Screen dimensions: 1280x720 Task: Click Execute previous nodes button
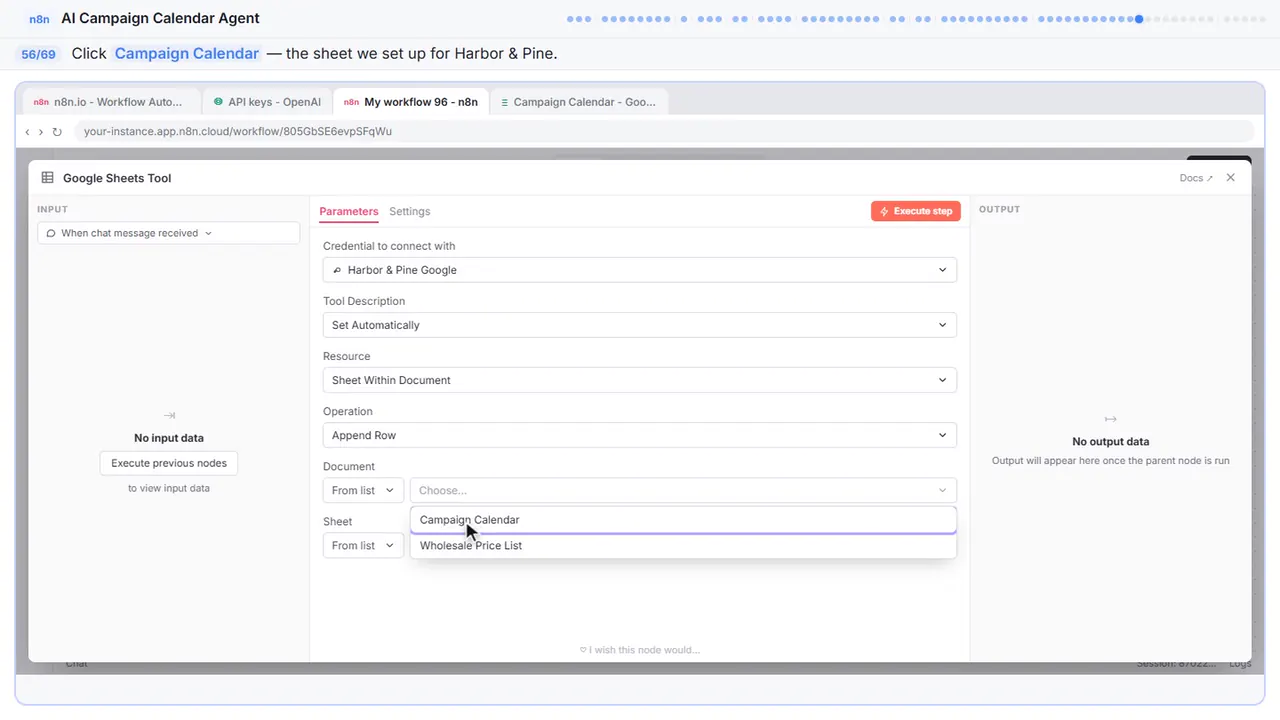pos(169,463)
